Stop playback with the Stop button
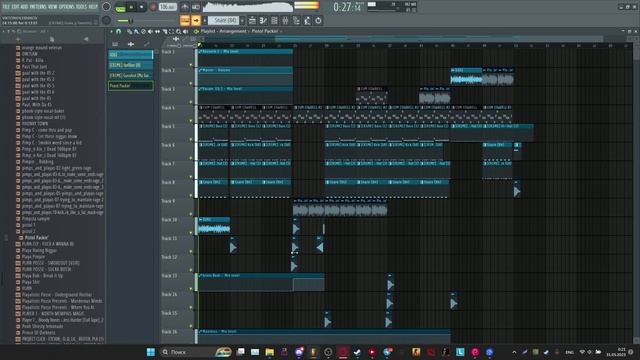The height and width of the screenshot is (360, 640). [x=142, y=7]
